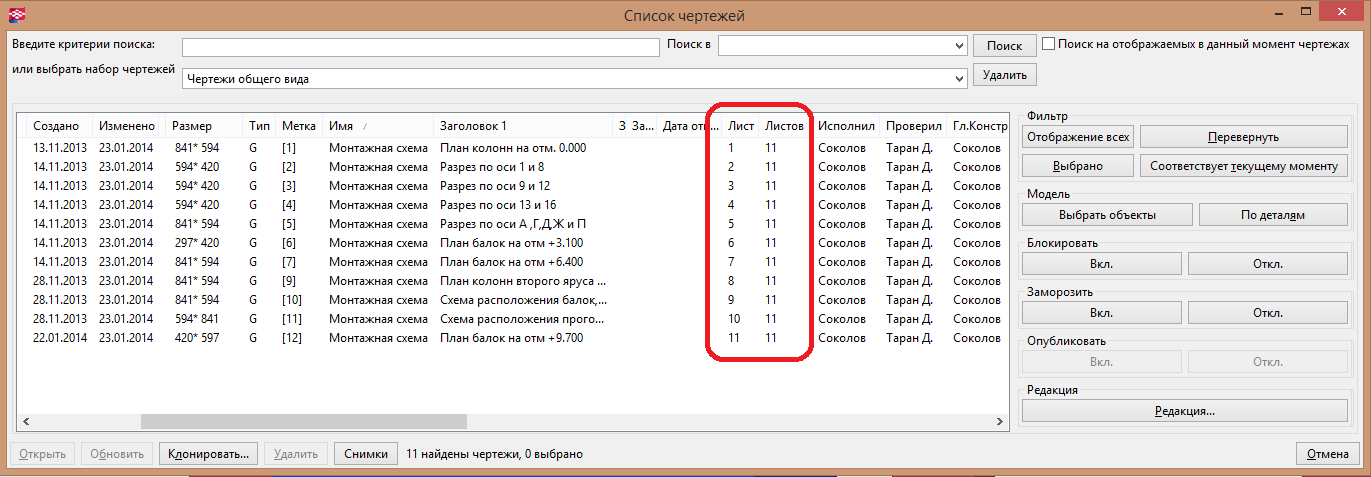
Task: Click the Tekla application icon in title bar
Action: point(16,15)
